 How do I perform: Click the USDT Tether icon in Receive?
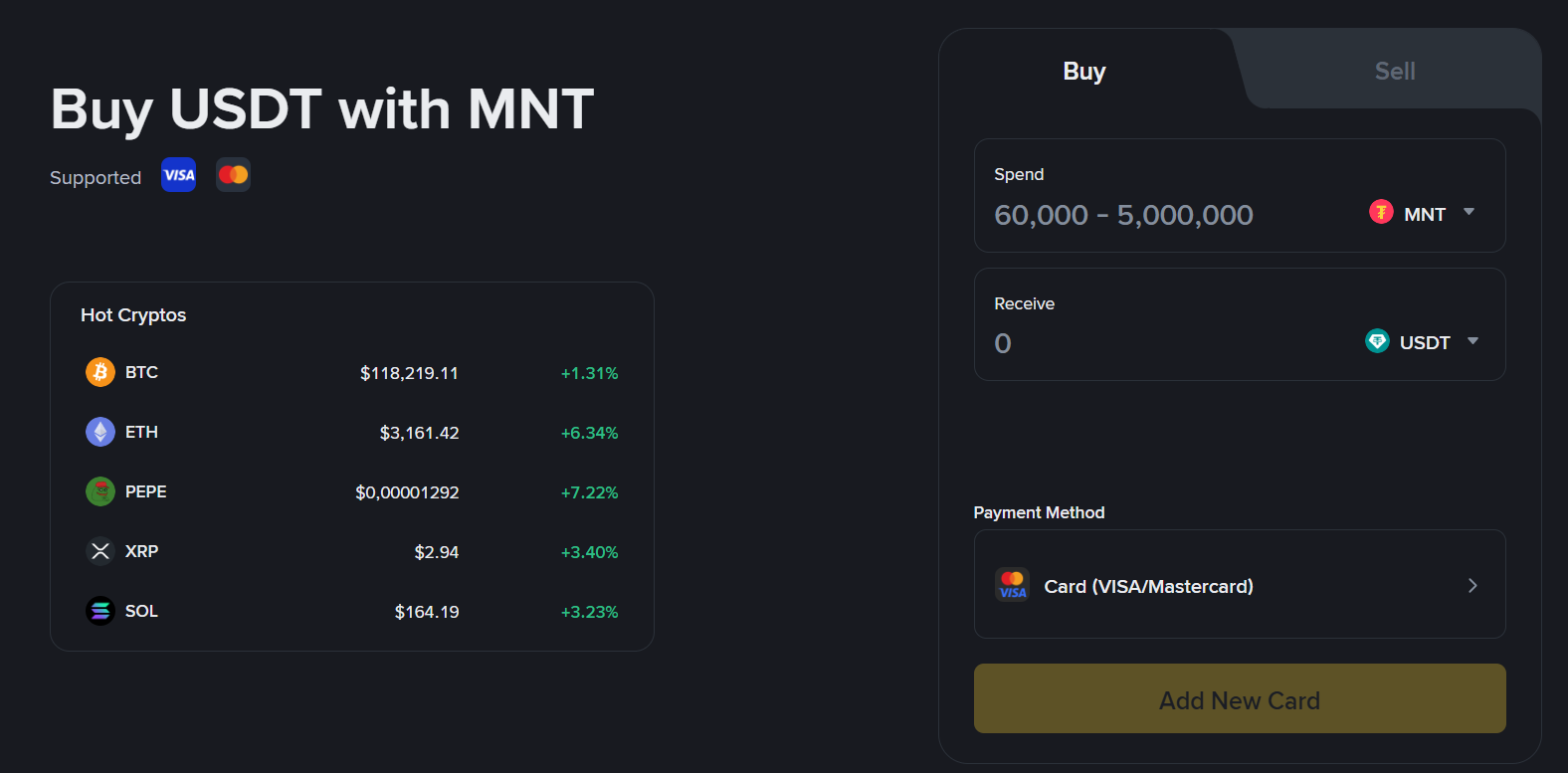pos(1377,341)
